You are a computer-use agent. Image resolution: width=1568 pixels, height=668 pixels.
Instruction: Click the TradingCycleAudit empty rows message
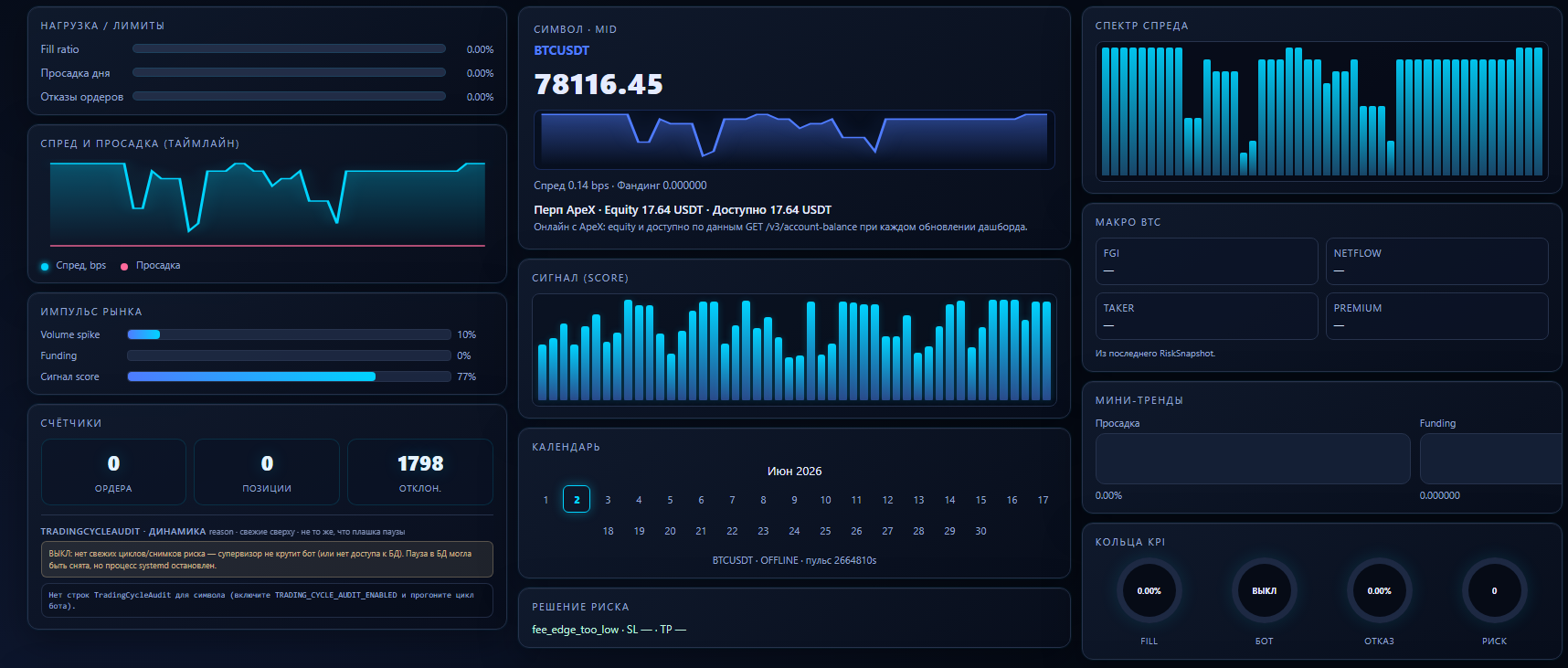267,600
